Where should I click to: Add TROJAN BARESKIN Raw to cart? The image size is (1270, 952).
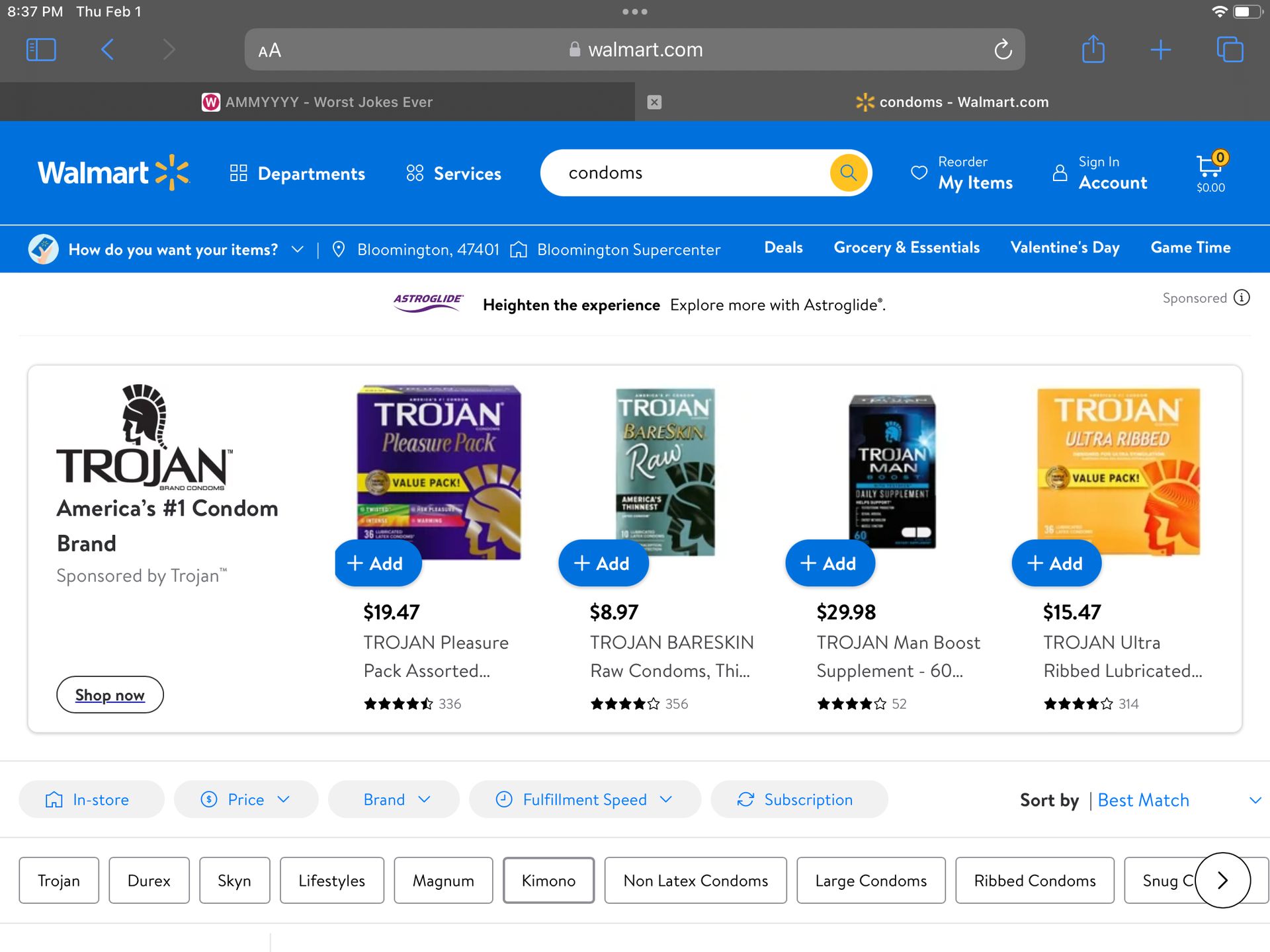(603, 563)
